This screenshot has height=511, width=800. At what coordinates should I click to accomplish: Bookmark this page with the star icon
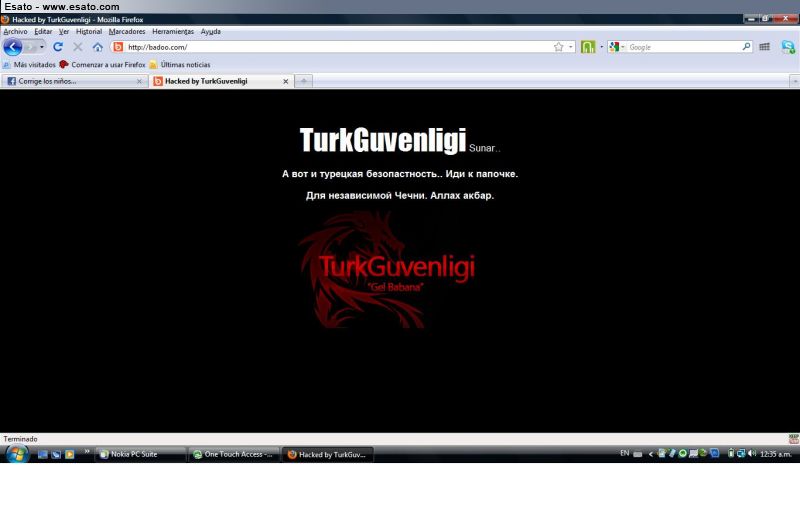click(x=559, y=47)
